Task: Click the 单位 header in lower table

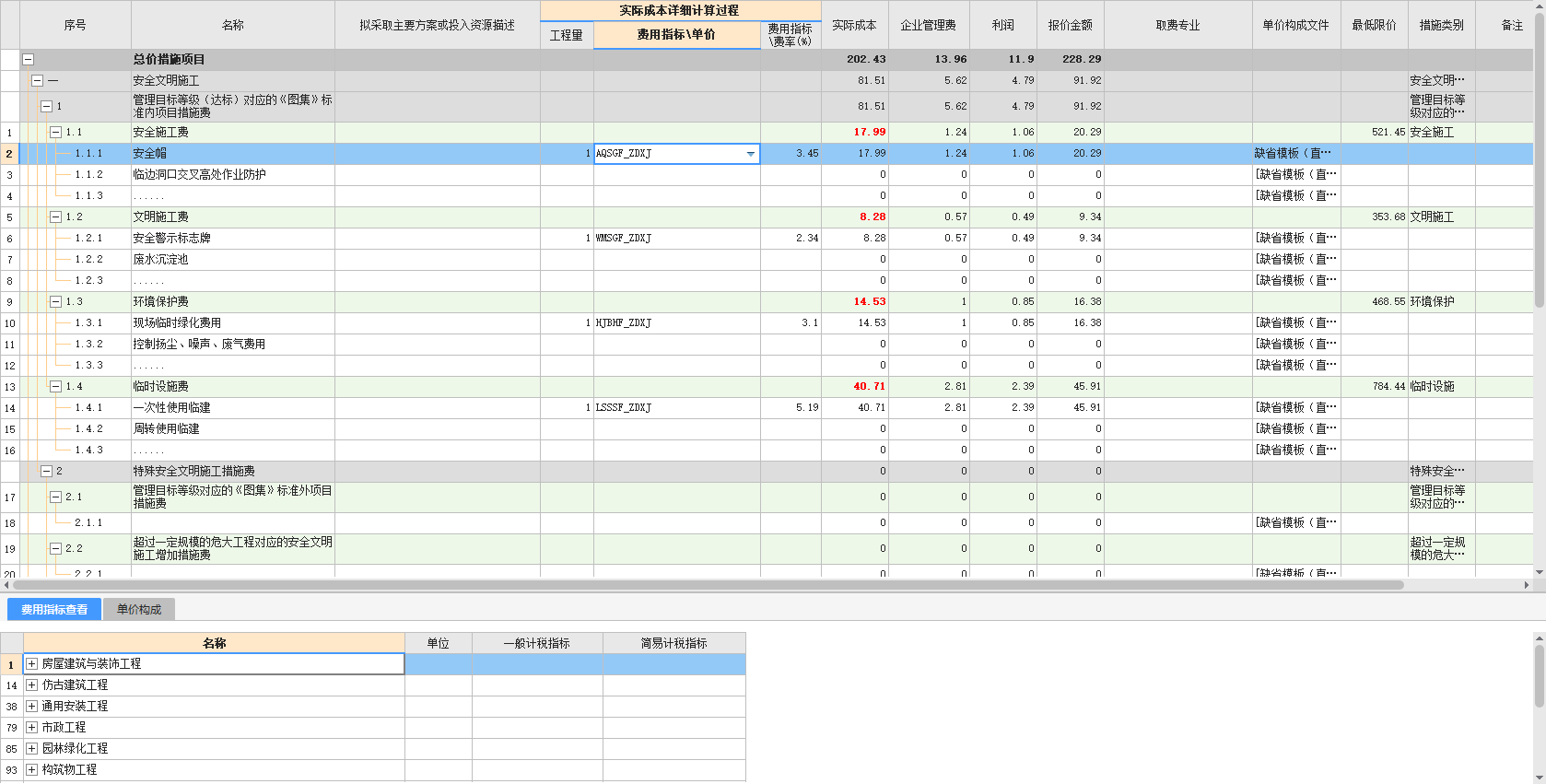Action: click(x=439, y=643)
